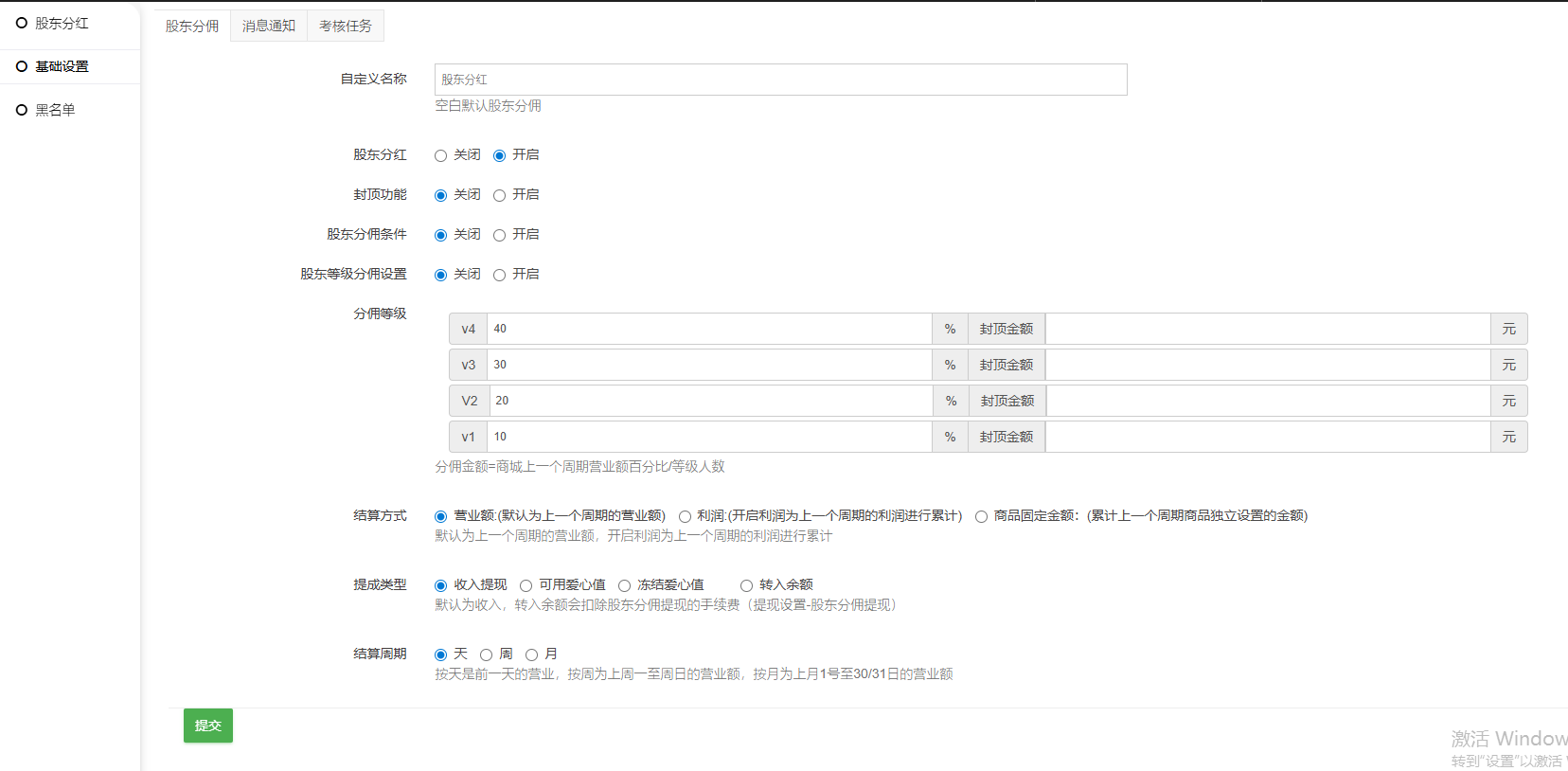The width and height of the screenshot is (1568, 771).
Task: Click the v4 percentage input field
Action: tap(708, 329)
